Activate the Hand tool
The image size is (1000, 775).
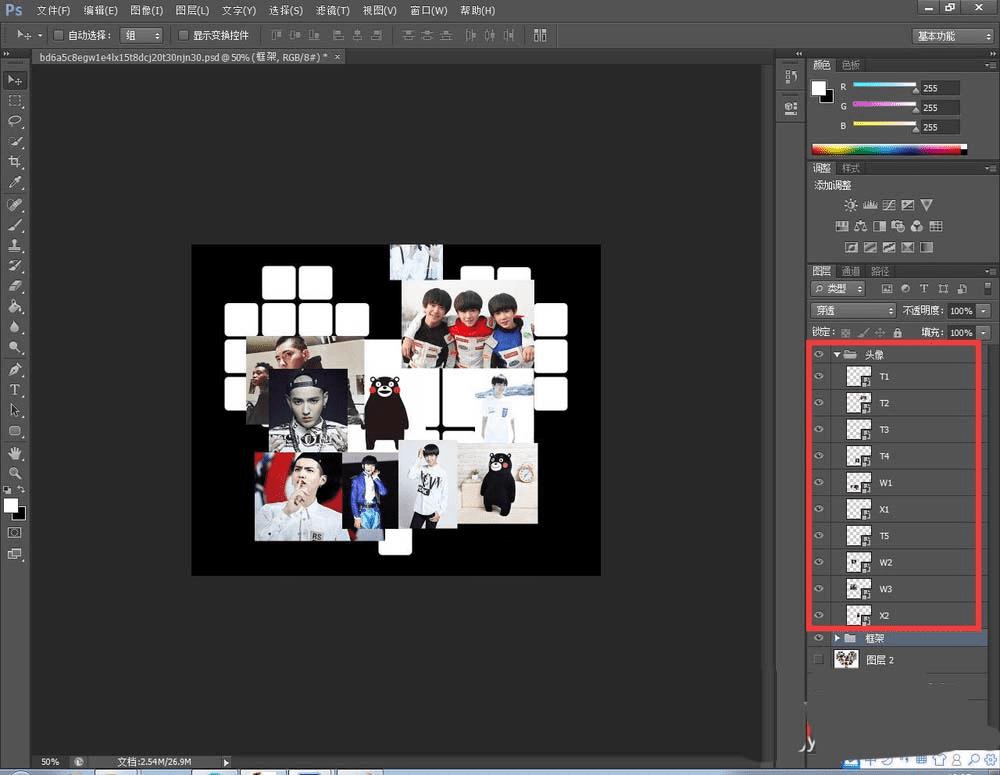pyautogui.click(x=15, y=453)
